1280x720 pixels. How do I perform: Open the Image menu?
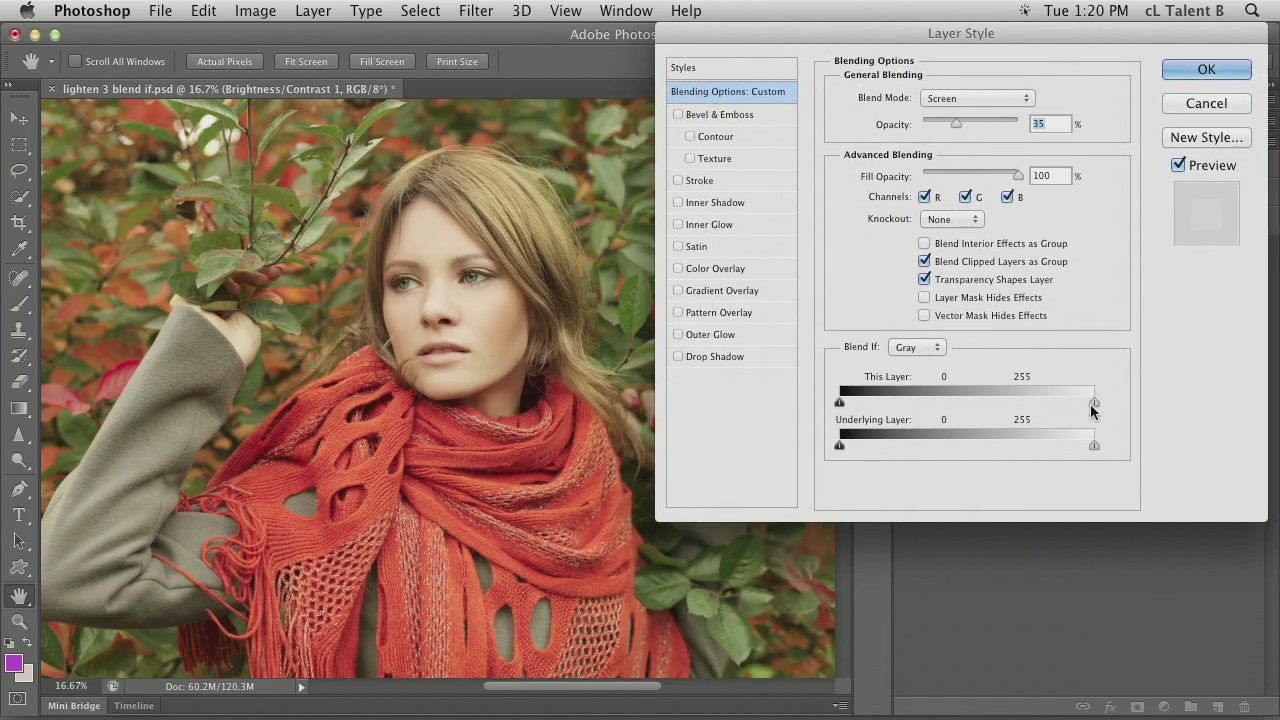255,11
